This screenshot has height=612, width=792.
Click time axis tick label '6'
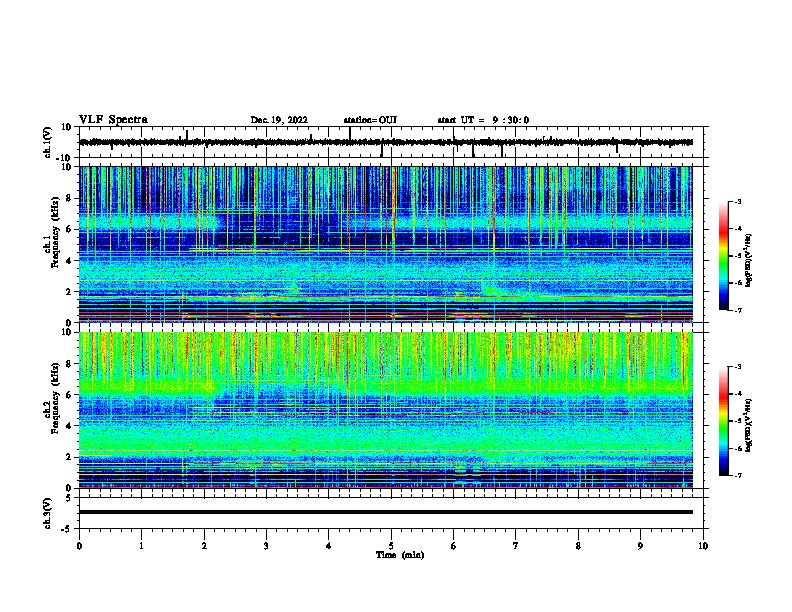click(x=454, y=546)
